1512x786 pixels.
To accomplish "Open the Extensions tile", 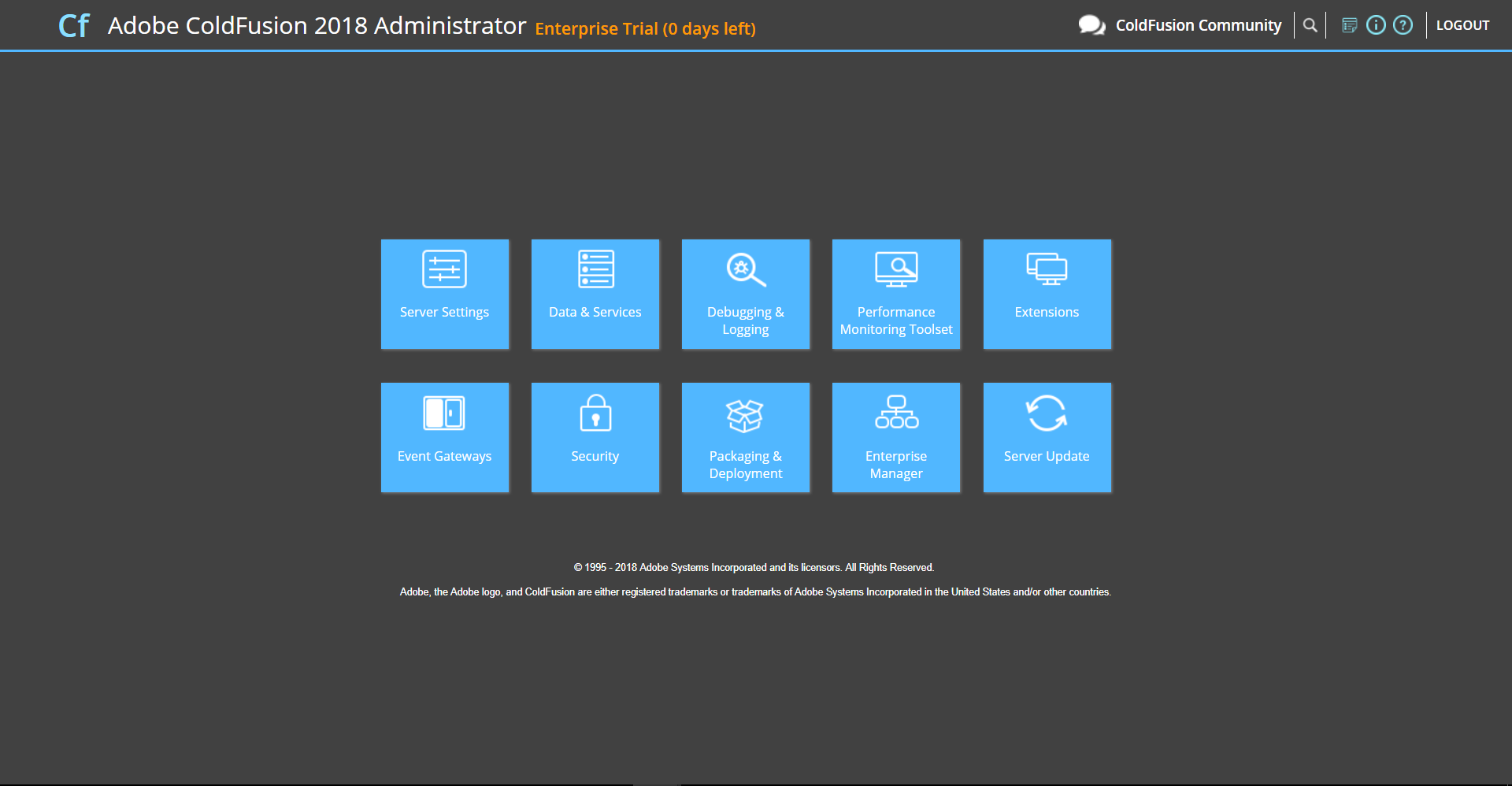I will [x=1047, y=294].
